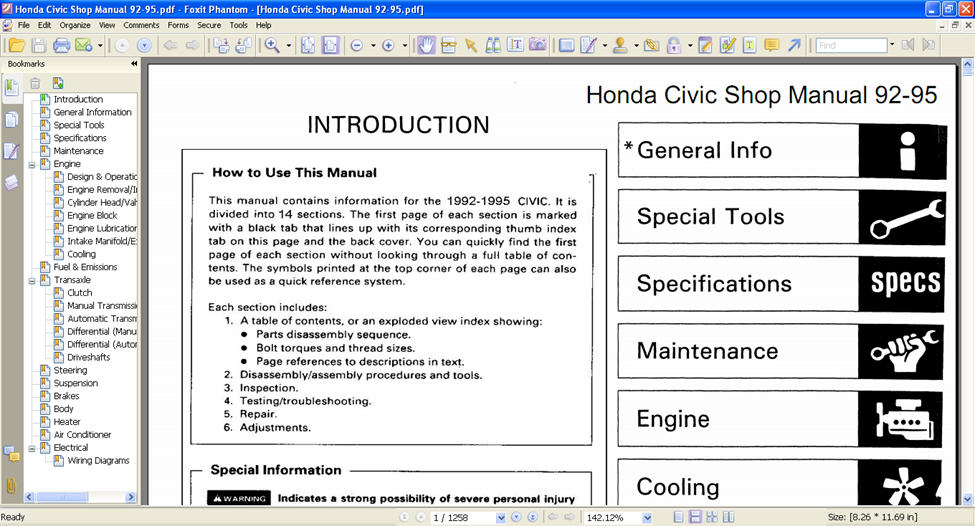Click the binoculars Search icon

(x=493, y=45)
